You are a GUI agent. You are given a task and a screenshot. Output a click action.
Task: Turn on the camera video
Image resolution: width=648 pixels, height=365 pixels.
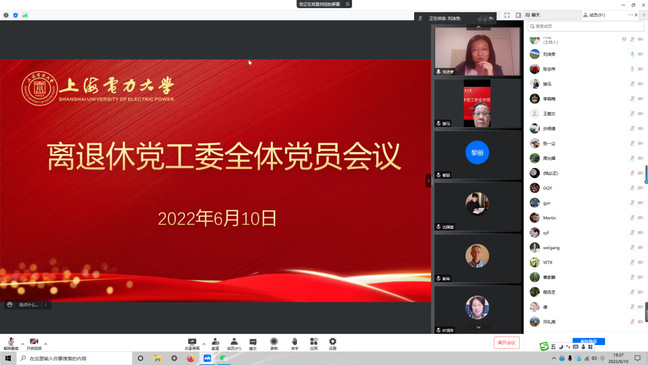[34, 343]
